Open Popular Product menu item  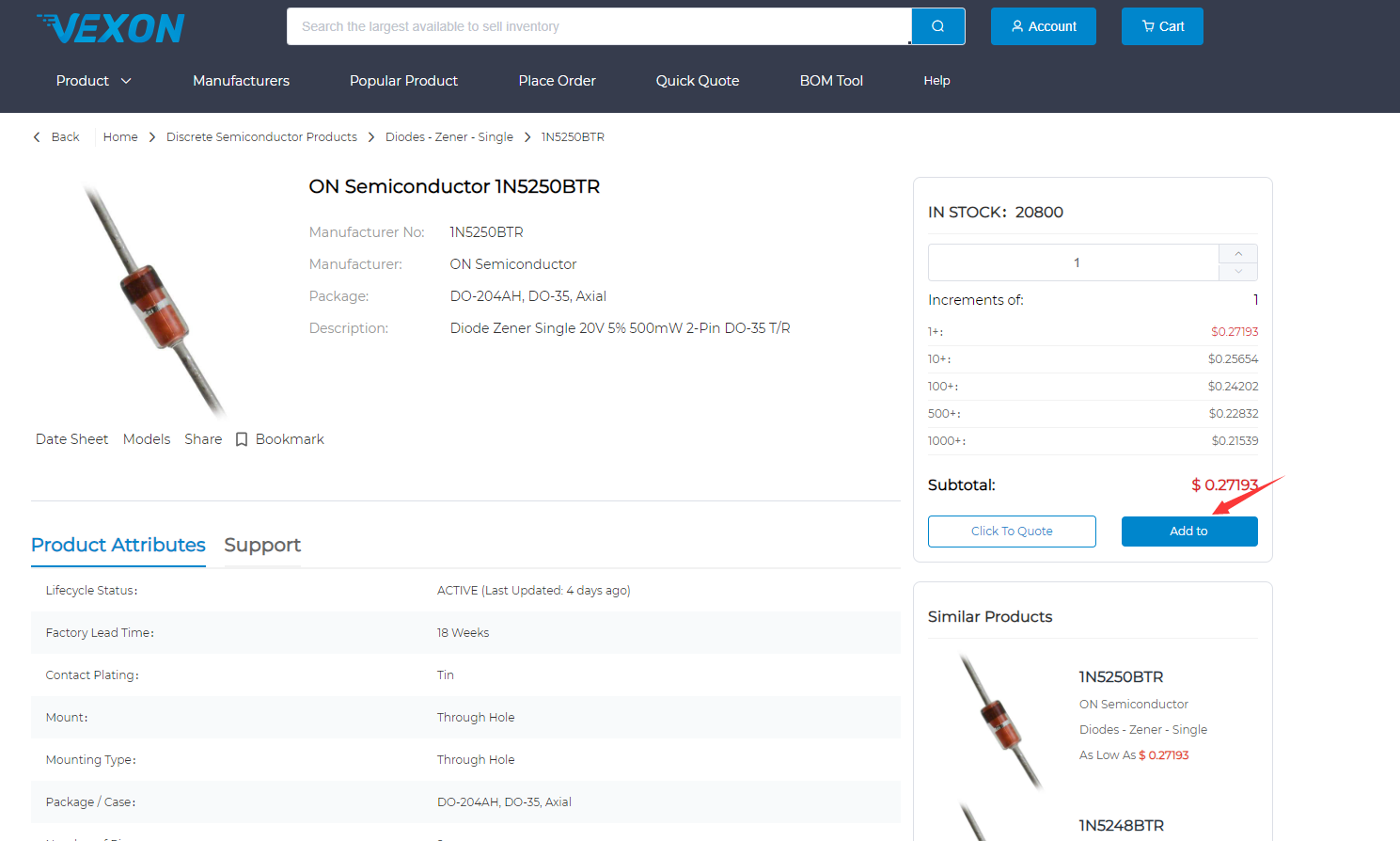(404, 81)
